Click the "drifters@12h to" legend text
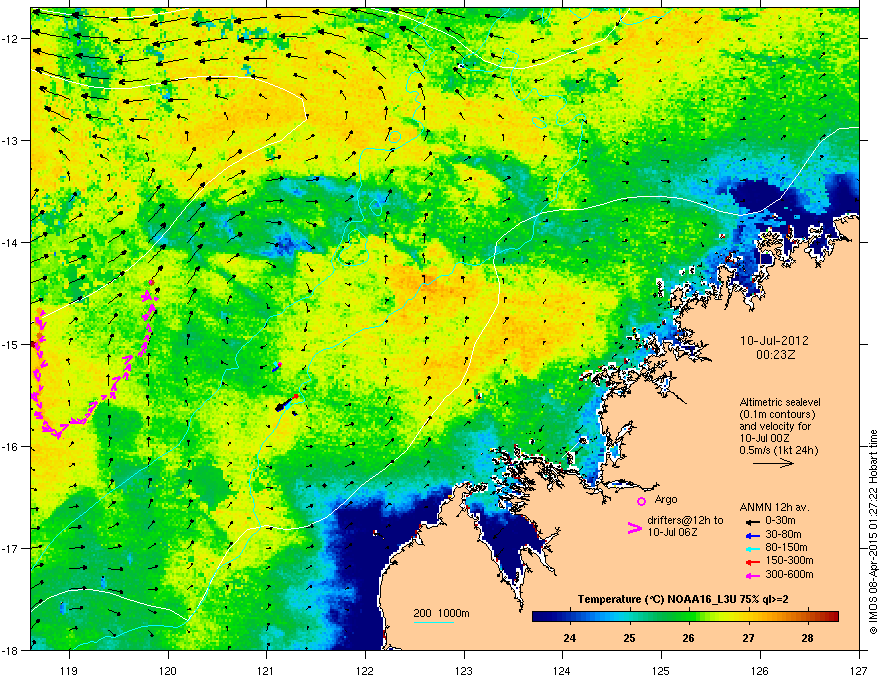This screenshot has height=680, width=880. click(x=685, y=521)
